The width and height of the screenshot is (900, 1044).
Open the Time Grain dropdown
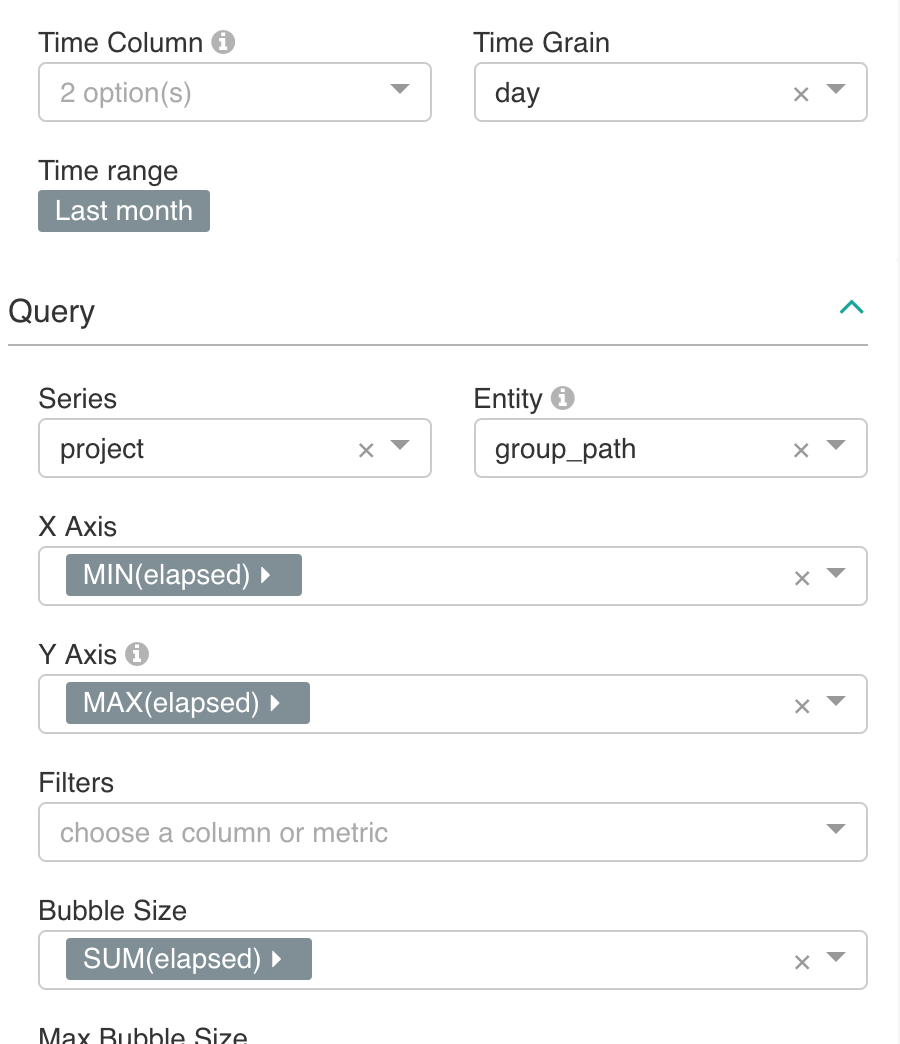836,92
